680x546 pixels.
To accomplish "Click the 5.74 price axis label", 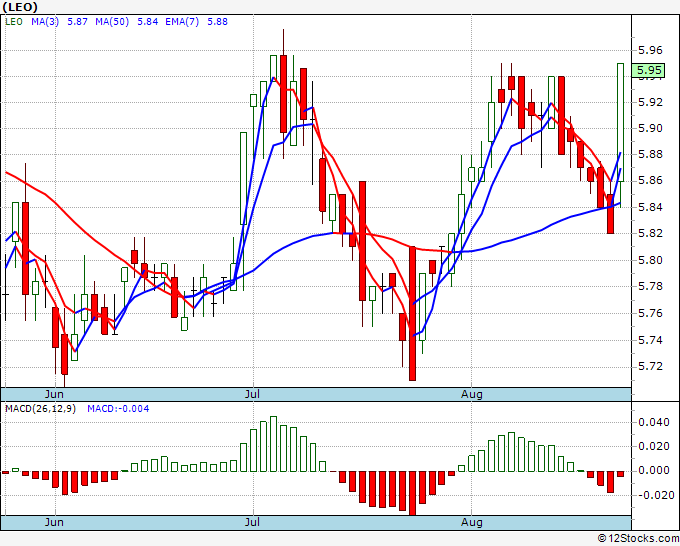I will (651, 340).
